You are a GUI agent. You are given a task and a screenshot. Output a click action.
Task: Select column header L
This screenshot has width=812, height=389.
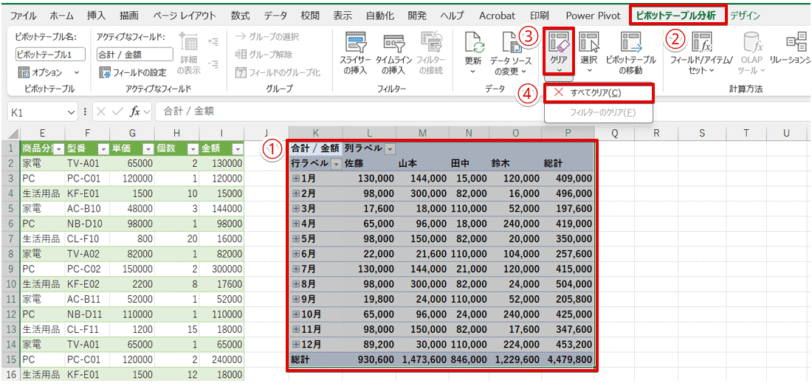click(x=370, y=134)
